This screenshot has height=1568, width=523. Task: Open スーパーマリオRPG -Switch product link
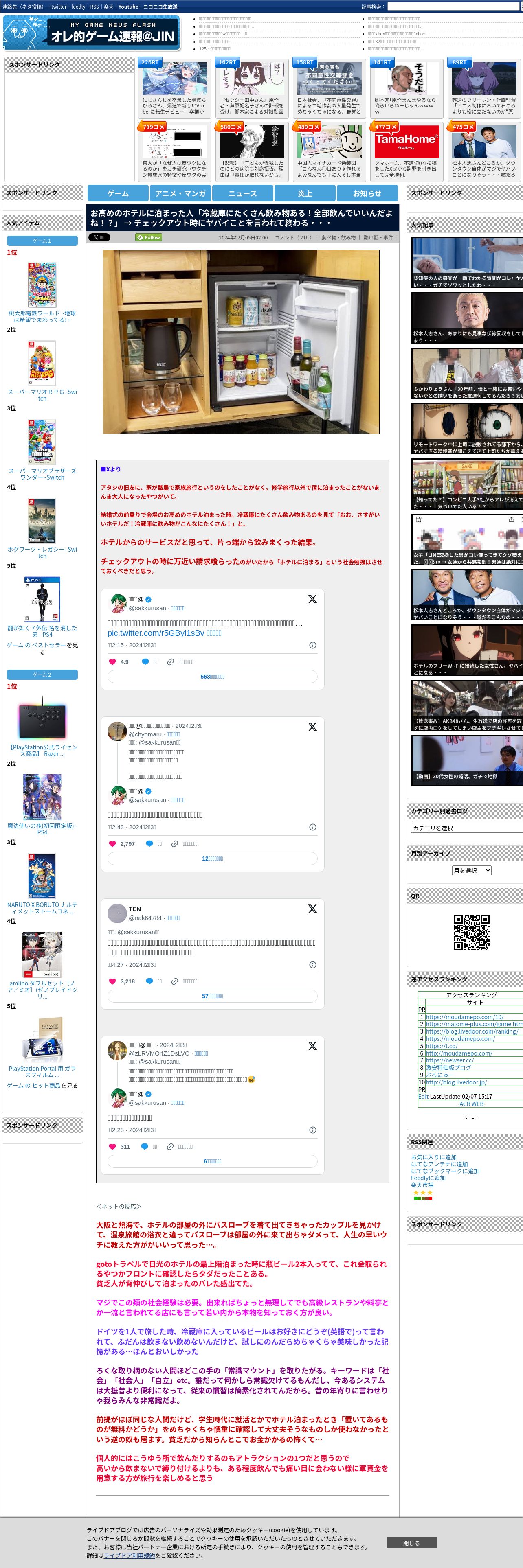point(42,395)
